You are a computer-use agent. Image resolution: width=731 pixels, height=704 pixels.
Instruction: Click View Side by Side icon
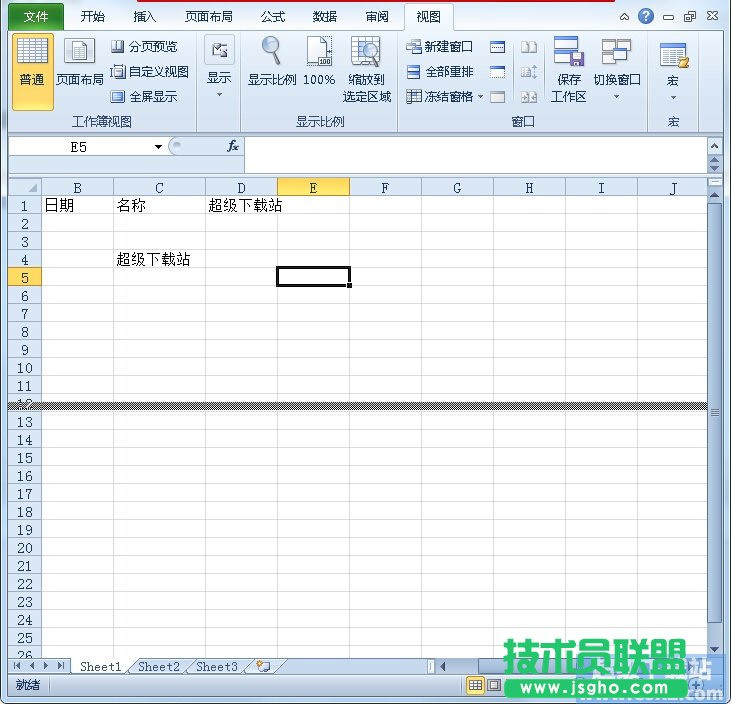pos(529,46)
